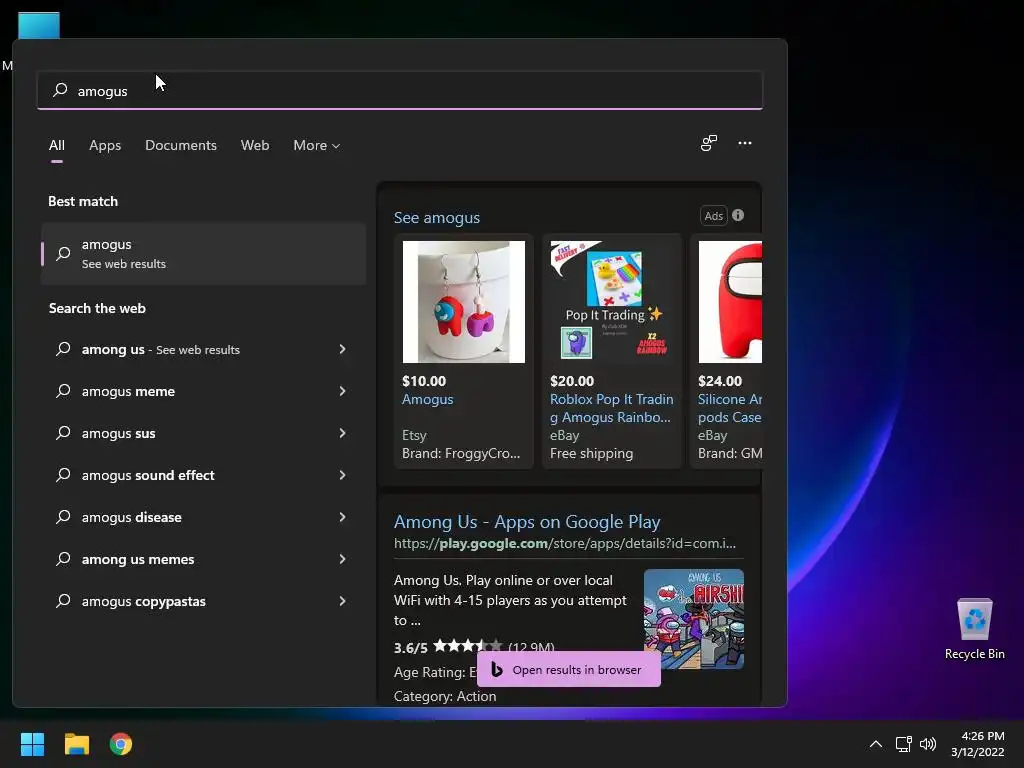Open the See amogus heading link
Image resolution: width=1024 pixels, height=768 pixels.
click(x=437, y=217)
